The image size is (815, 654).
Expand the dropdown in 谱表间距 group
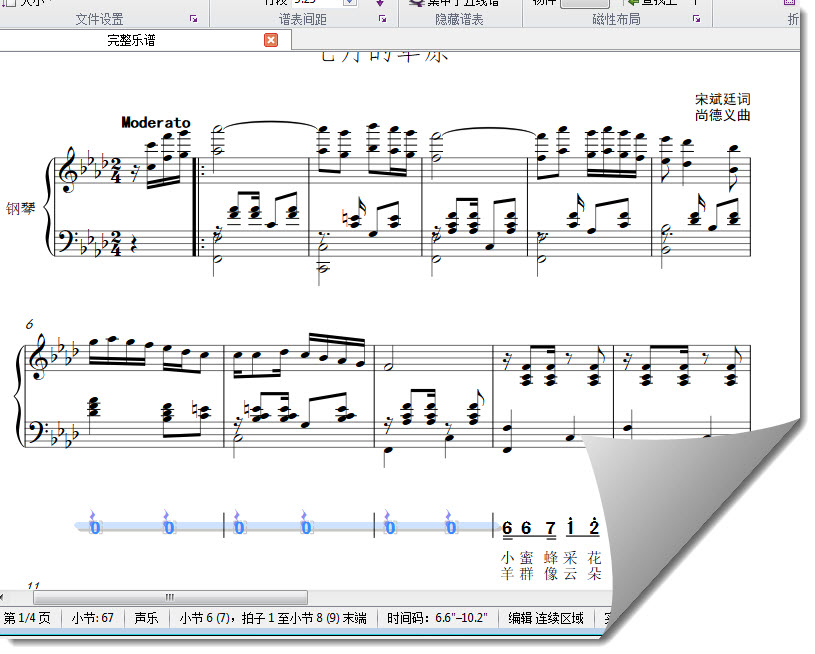pos(349,3)
